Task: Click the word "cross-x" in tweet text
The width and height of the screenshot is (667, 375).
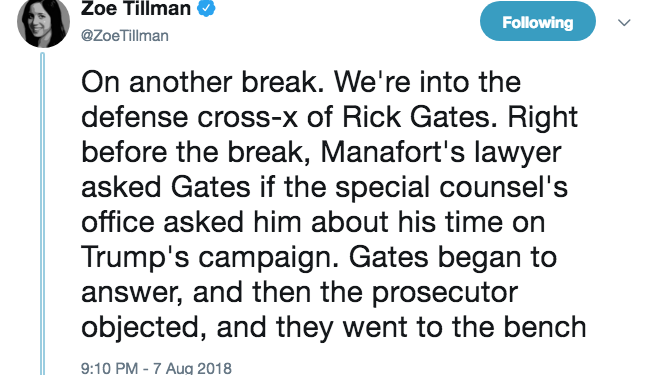Action: [247, 118]
